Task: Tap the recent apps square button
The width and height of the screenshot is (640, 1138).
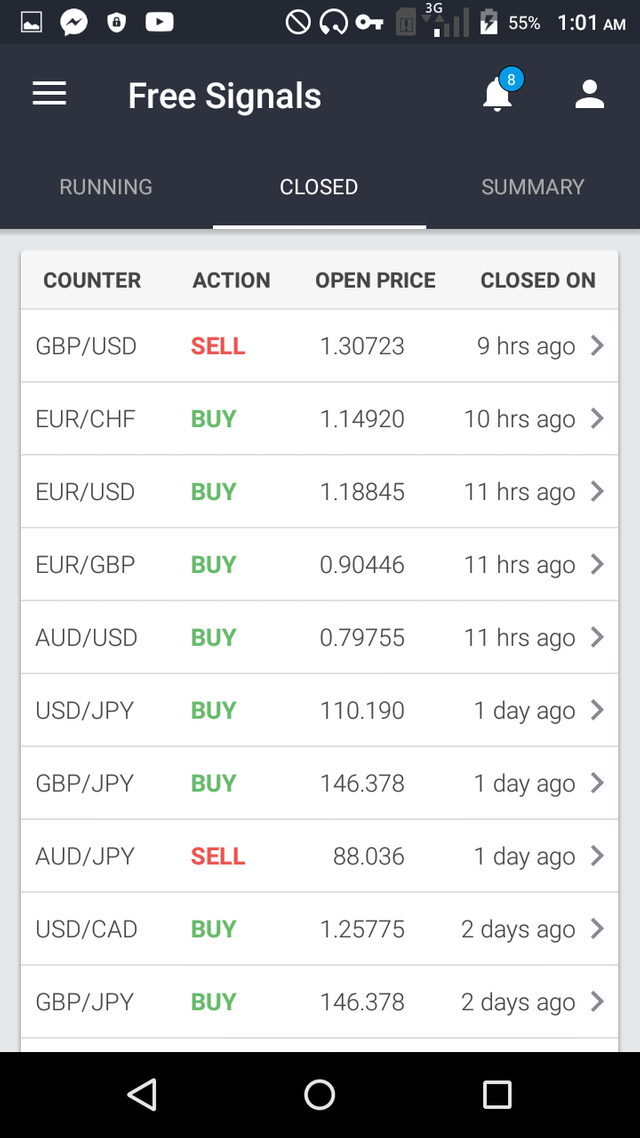Action: click(497, 1094)
